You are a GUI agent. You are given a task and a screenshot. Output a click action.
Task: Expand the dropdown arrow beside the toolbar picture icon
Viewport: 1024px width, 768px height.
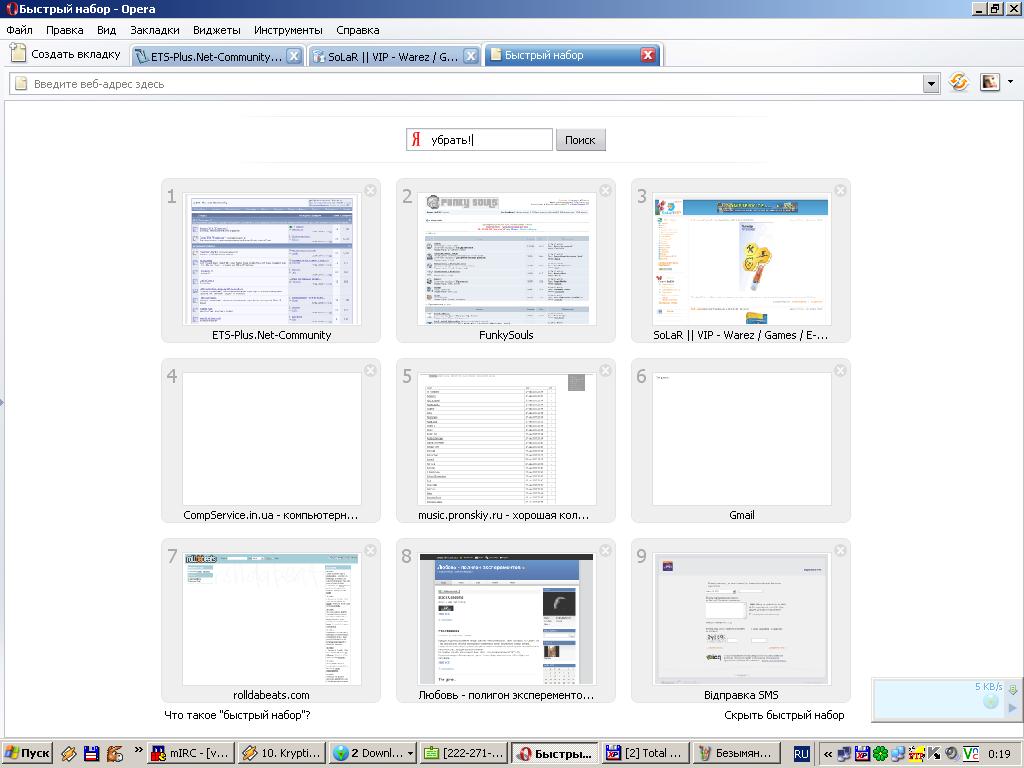click(x=1010, y=83)
